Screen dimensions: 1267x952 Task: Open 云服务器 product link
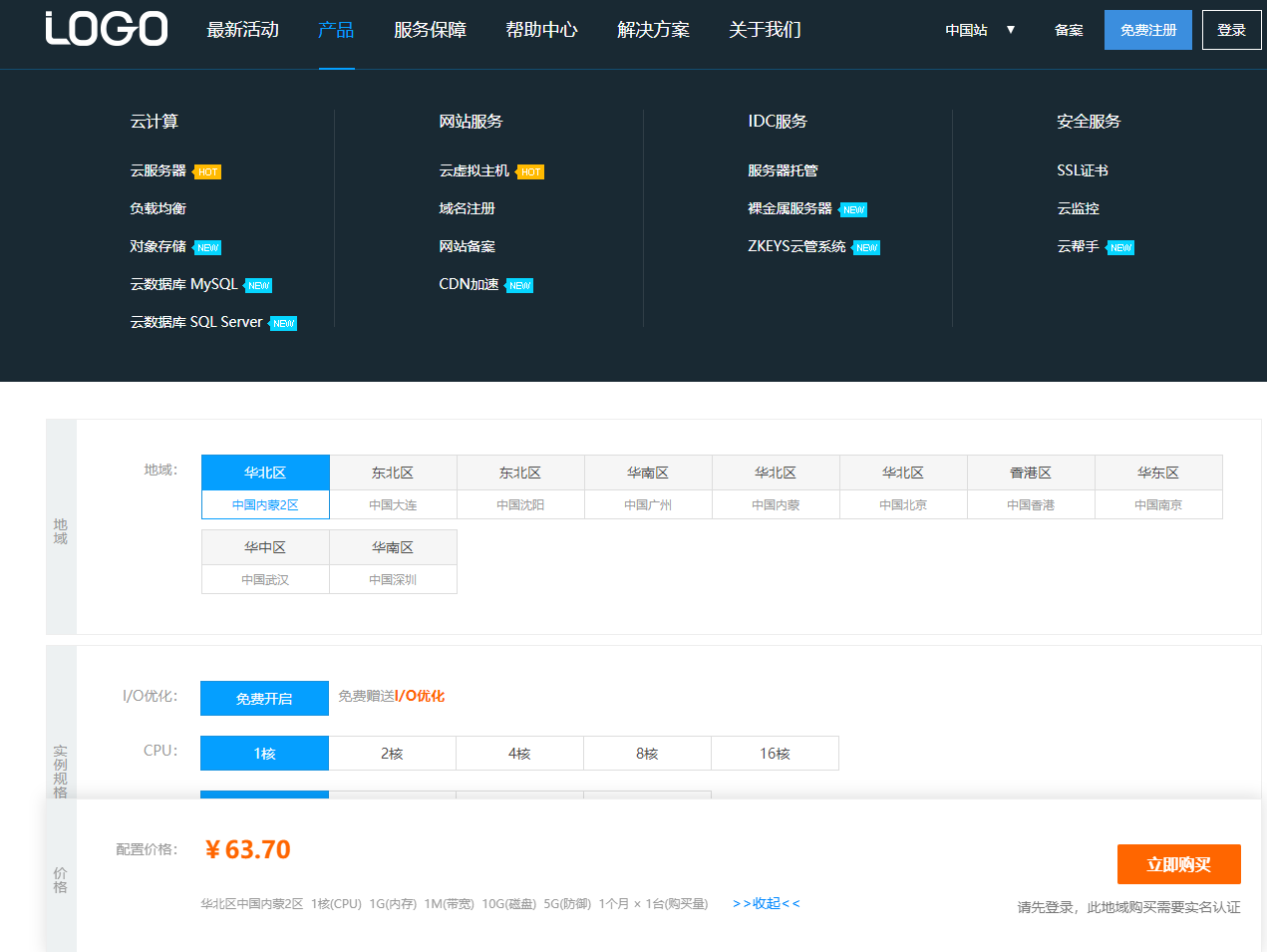158,170
